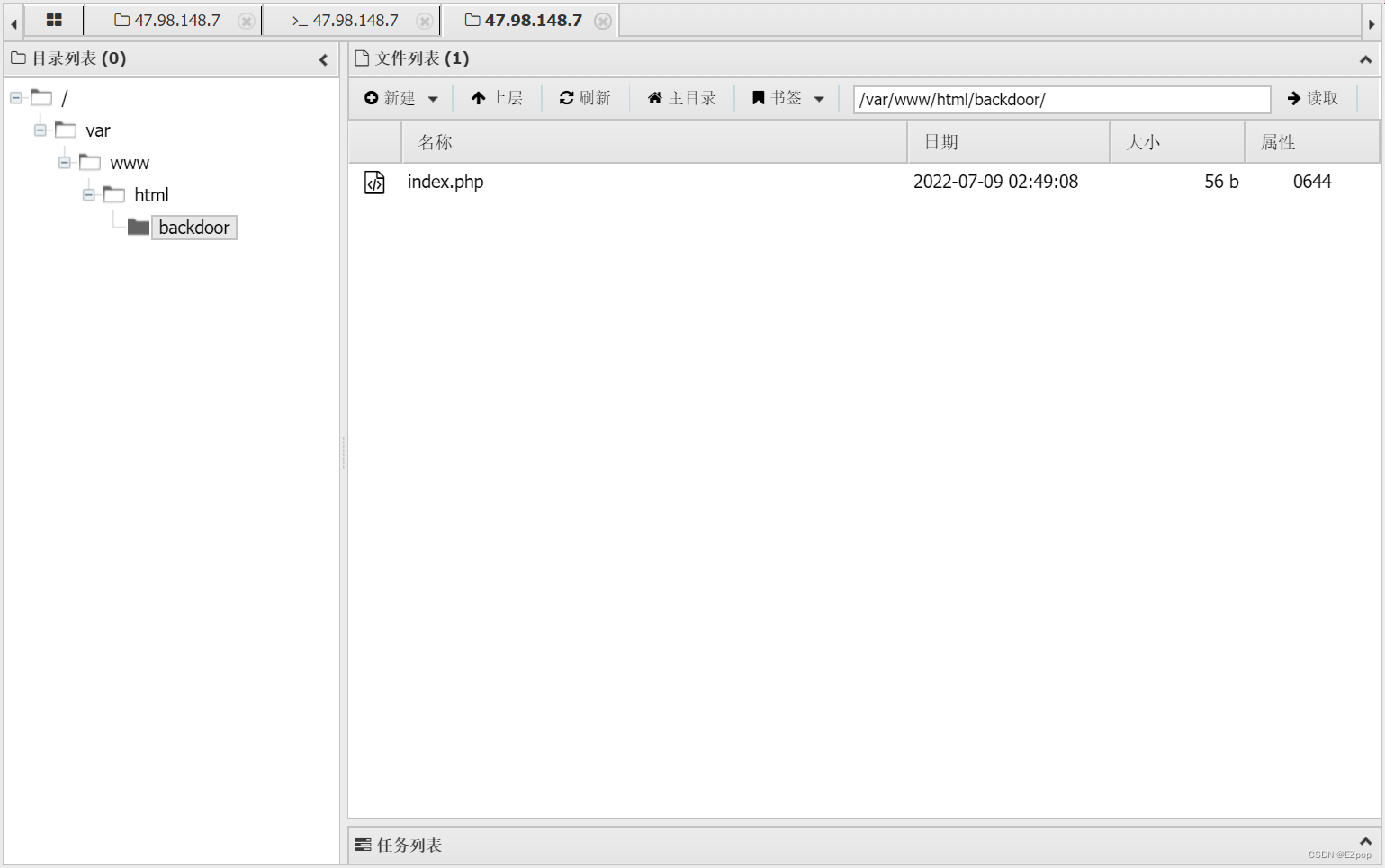1385x868 pixels.
Task: Click the 刷新 refresh icon
Action: pyautogui.click(x=566, y=98)
